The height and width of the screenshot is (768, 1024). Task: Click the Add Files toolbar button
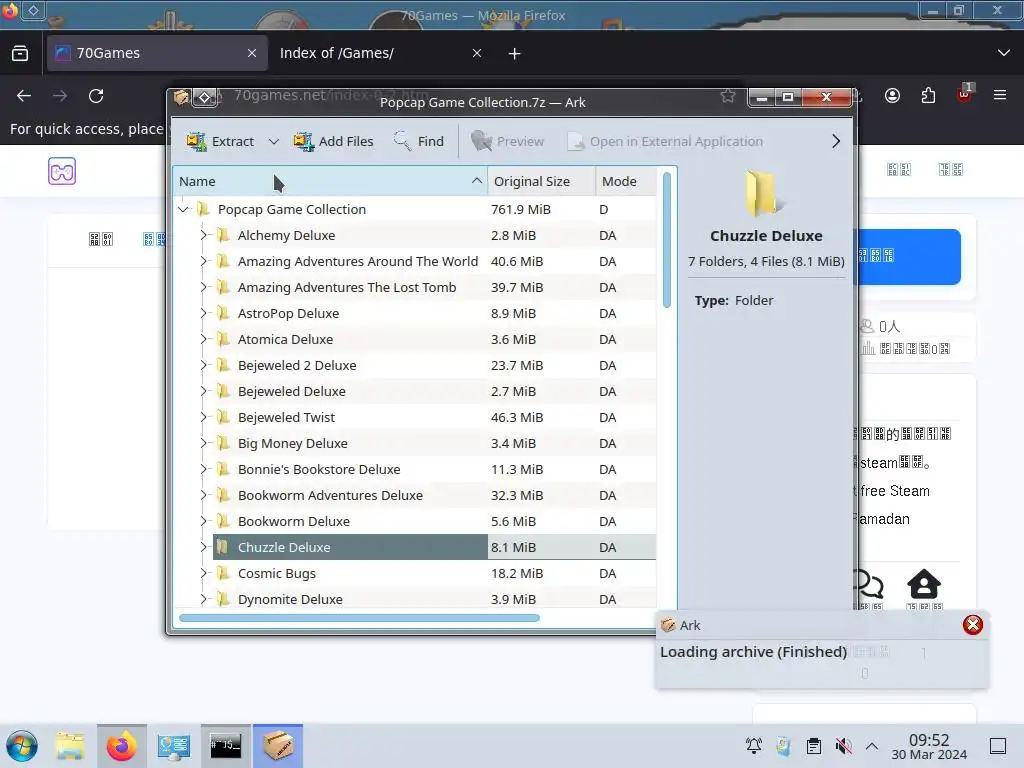pyautogui.click(x=333, y=141)
